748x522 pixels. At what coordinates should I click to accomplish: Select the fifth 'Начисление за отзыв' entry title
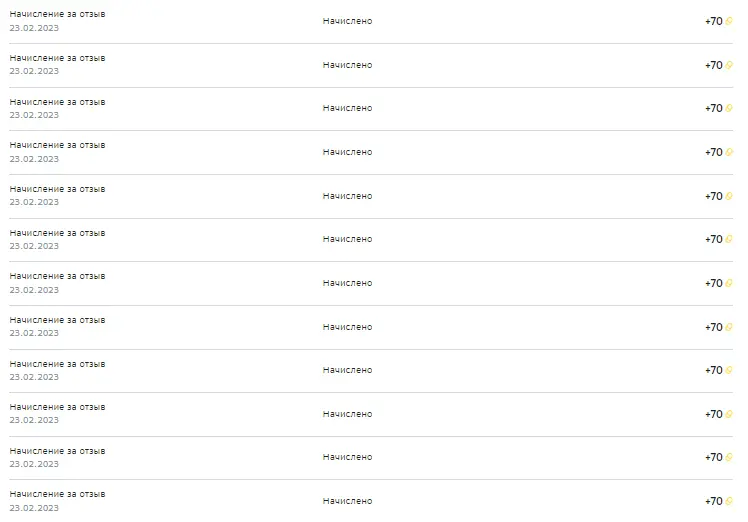pyautogui.click(x=57, y=189)
